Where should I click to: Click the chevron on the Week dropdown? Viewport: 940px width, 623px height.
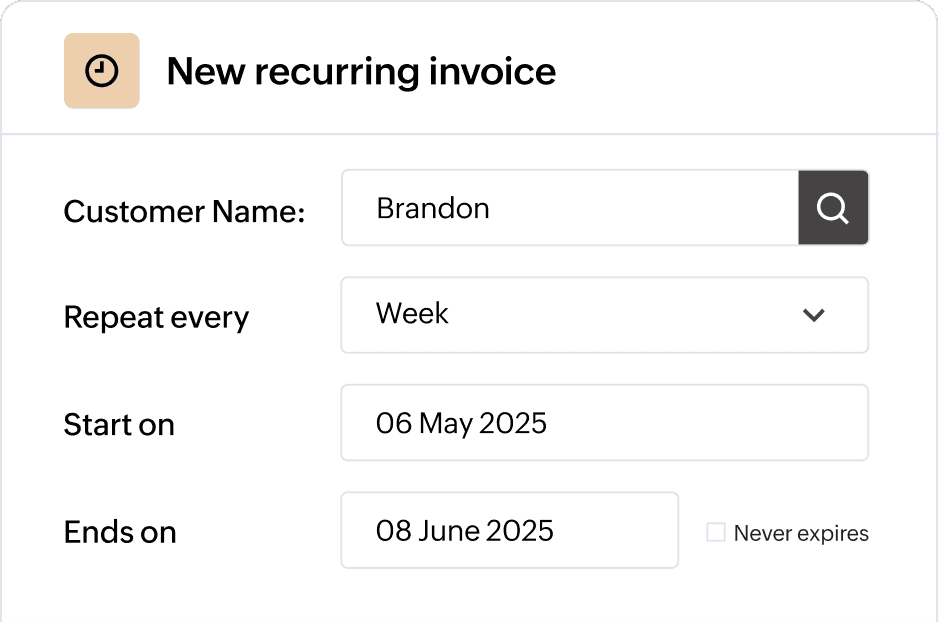813,315
